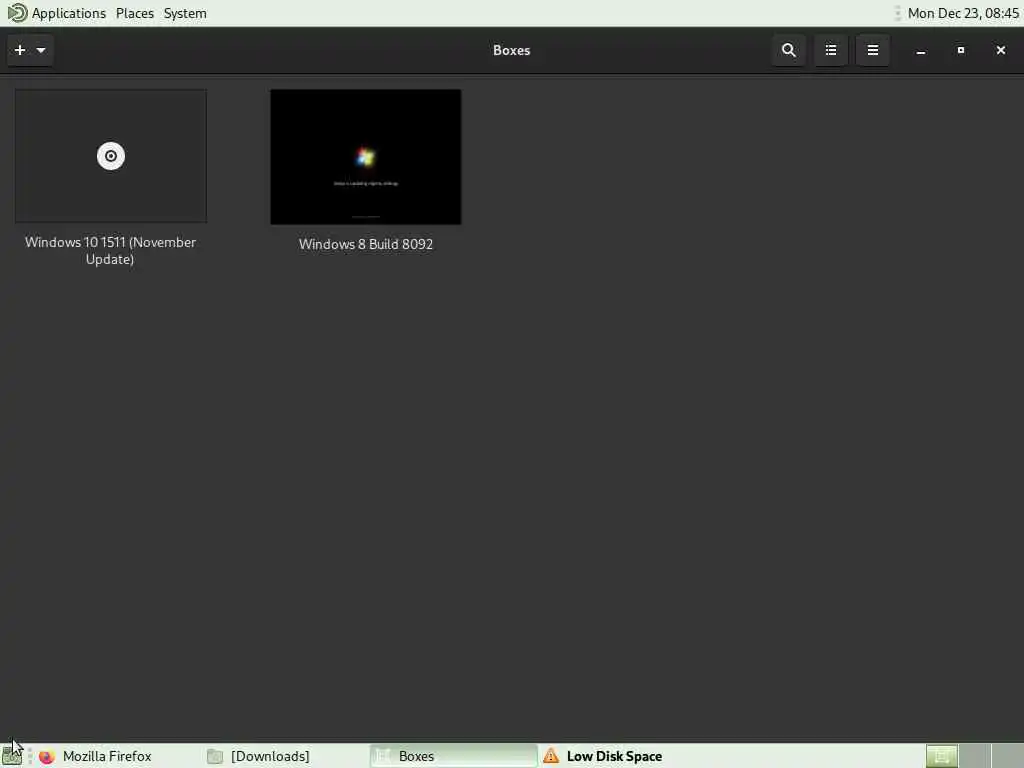Viewport: 1024px width, 768px height.
Task: Open the System menu
Action: pyautogui.click(x=185, y=13)
